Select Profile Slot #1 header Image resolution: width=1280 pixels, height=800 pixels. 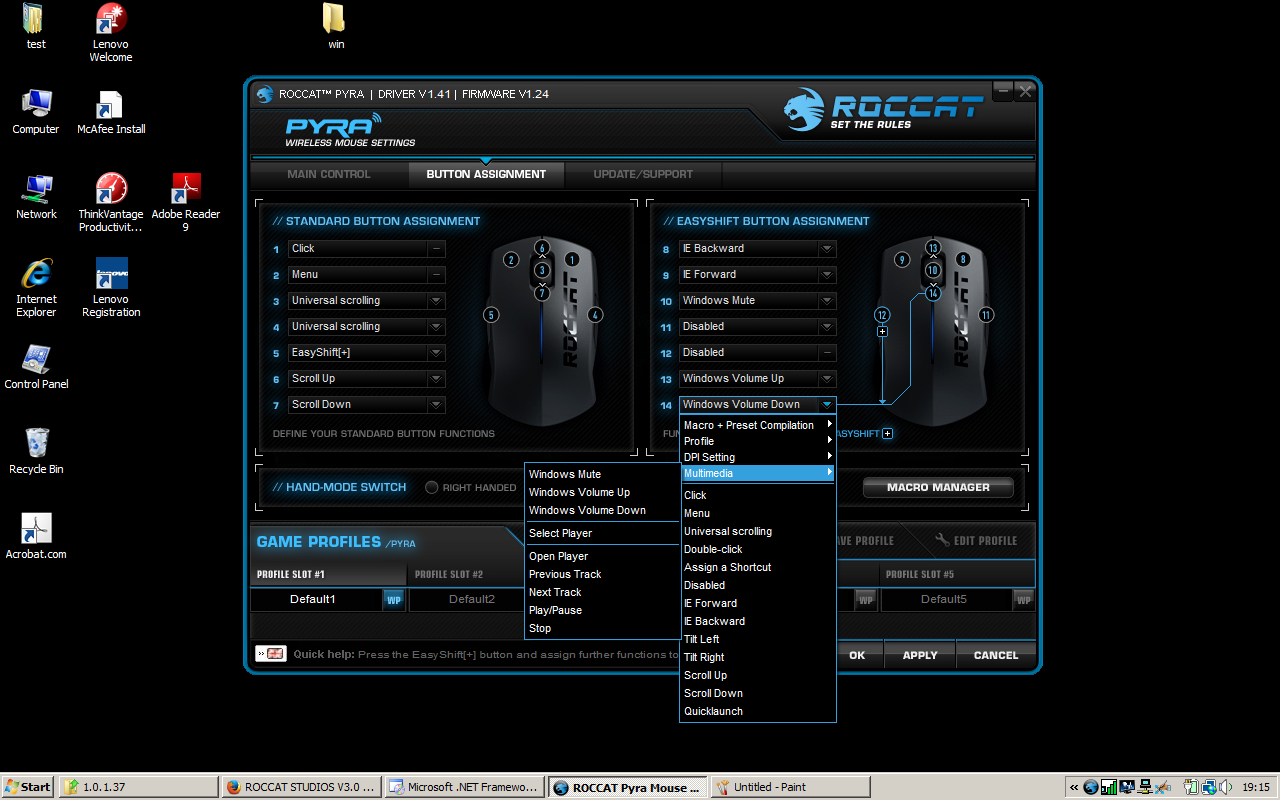(329, 574)
